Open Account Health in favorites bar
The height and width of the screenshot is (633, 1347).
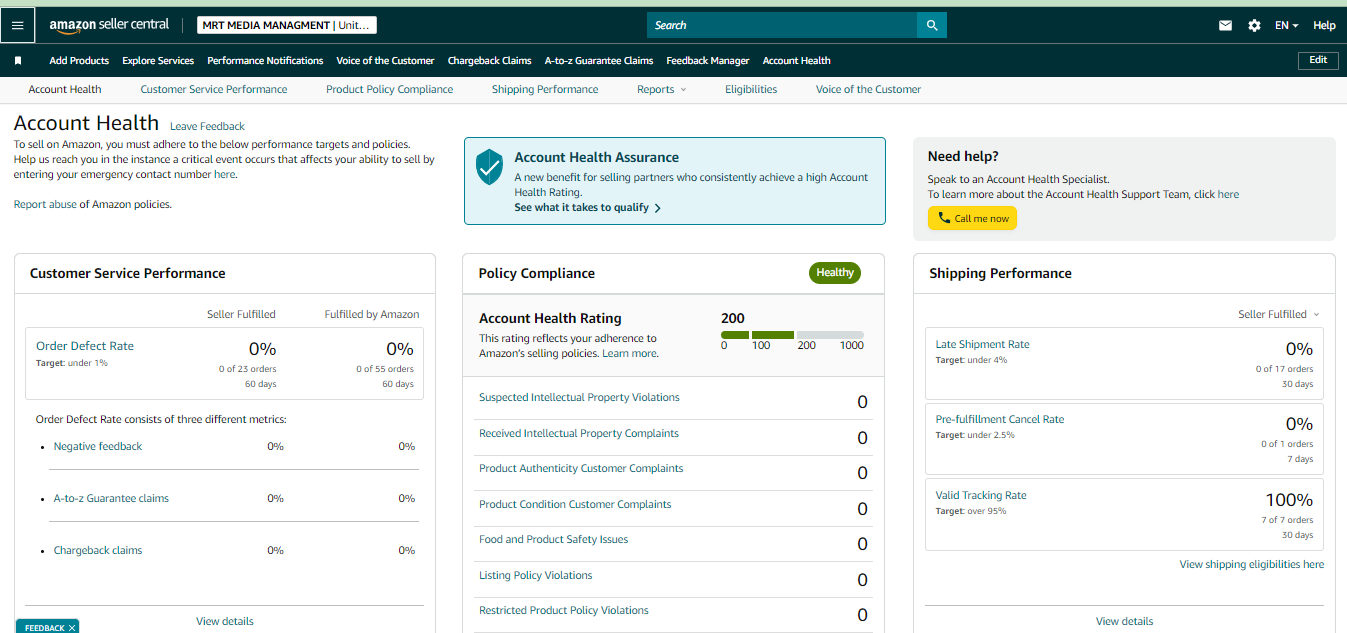(x=796, y=61)
